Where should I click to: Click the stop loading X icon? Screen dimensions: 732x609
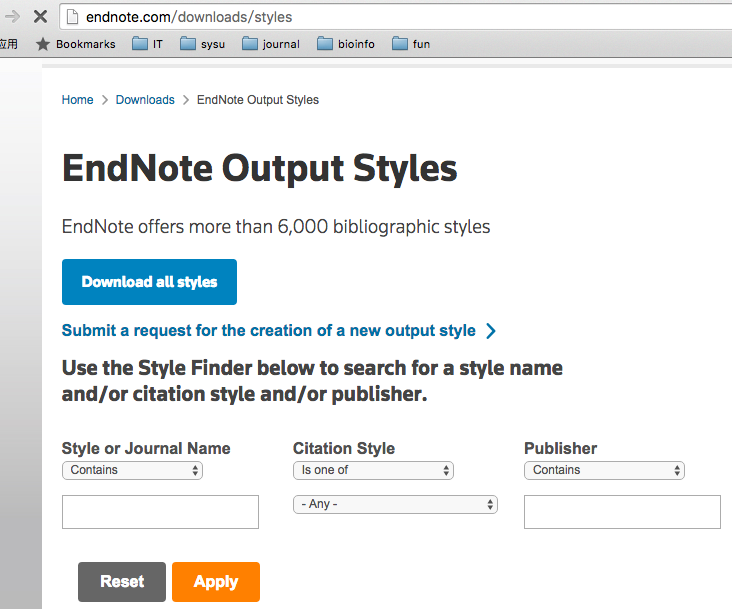[41, 17]
